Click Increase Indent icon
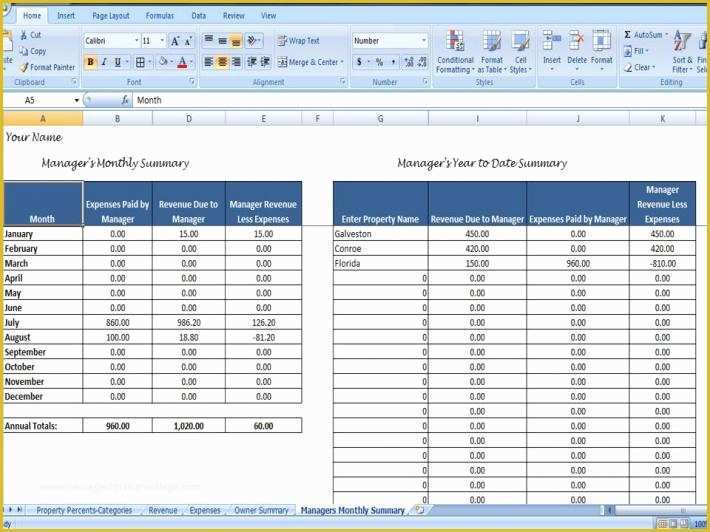 click(265, 62)
